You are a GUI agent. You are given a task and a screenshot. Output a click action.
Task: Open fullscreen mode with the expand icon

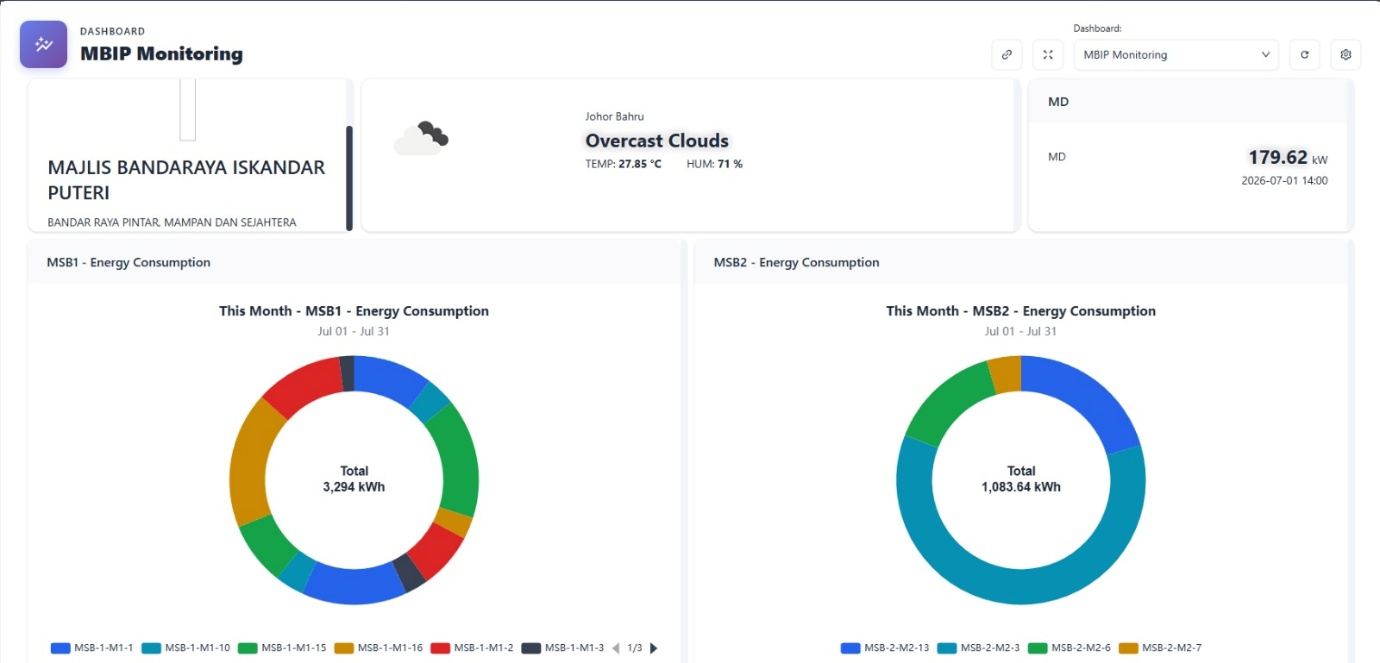[x=1048, y=55]
